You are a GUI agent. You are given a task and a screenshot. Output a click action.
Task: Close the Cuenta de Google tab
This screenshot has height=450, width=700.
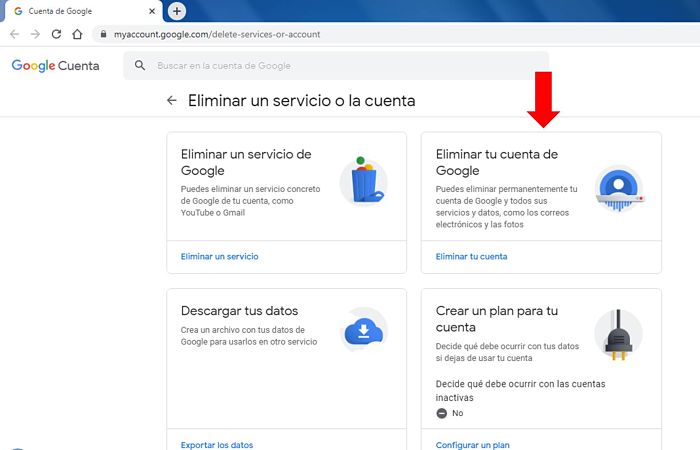point(152,11)
